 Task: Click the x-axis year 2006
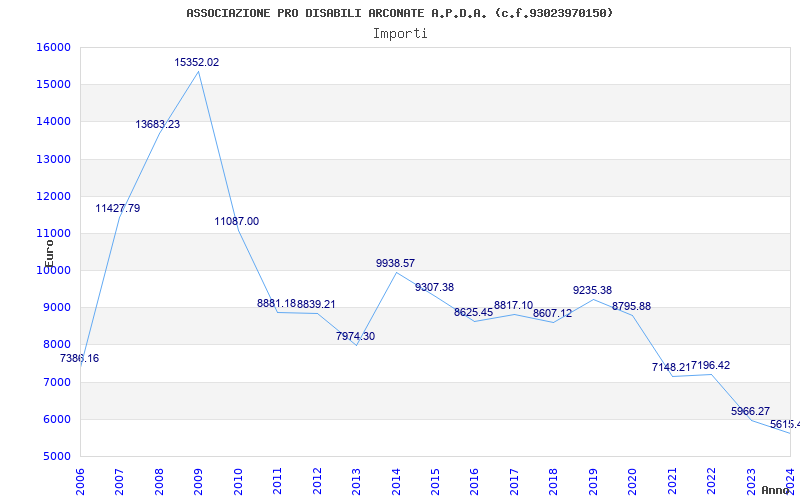point(80,481)
